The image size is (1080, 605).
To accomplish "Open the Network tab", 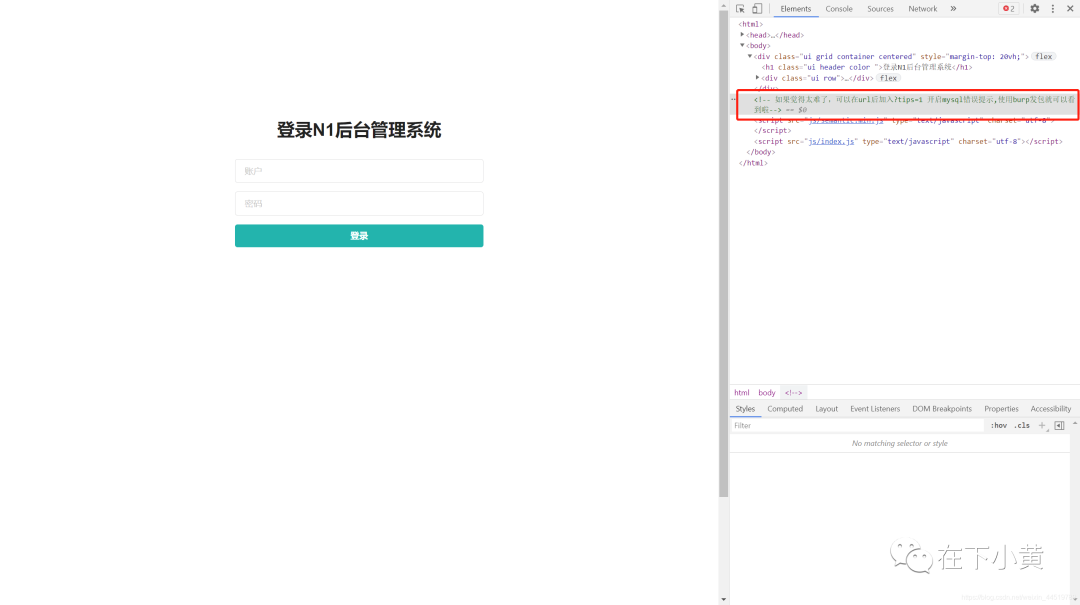I will (922, 9).
